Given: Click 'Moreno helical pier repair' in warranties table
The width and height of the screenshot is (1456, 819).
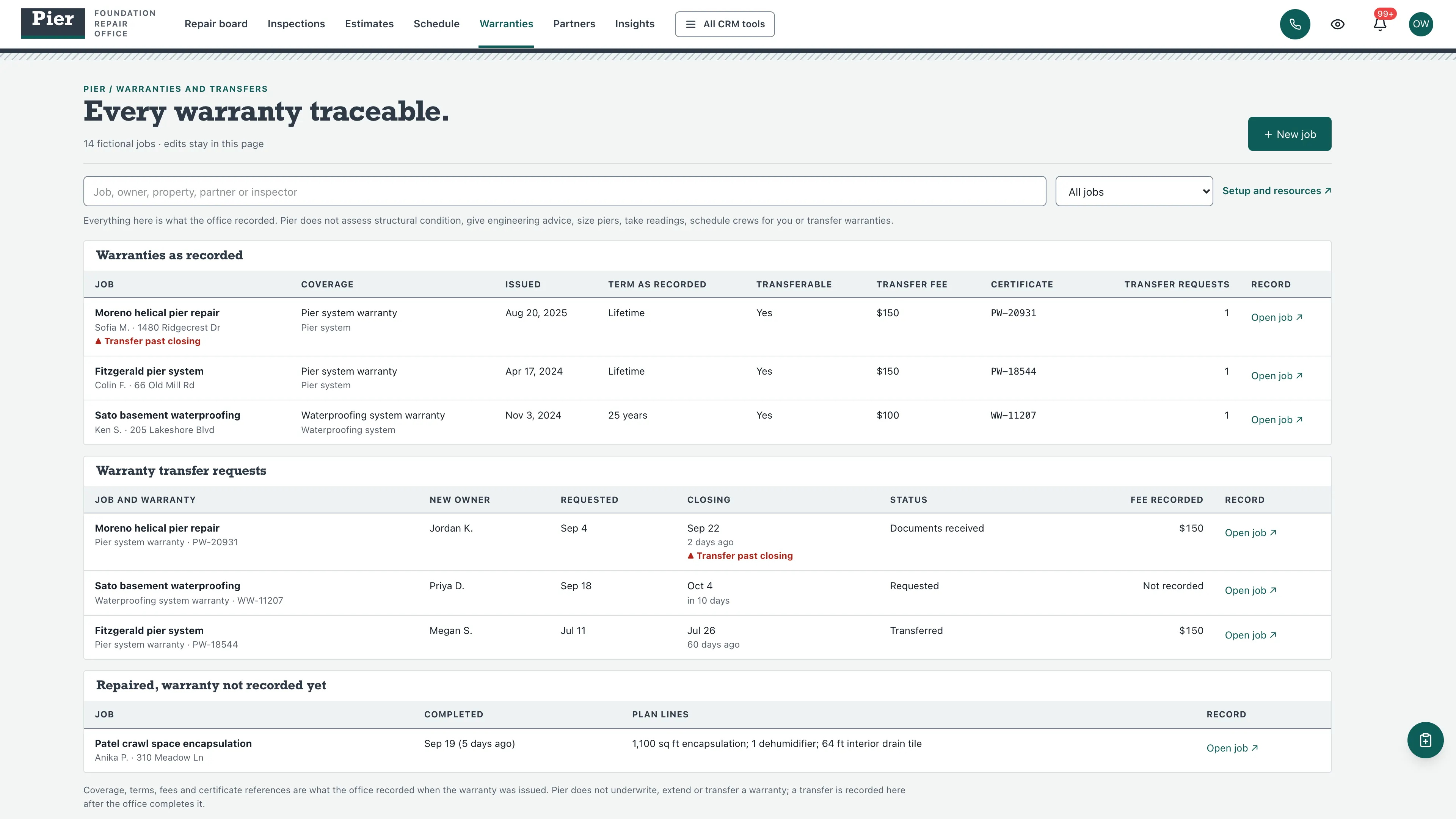Looking at the screenshot, I should point(157,313).
